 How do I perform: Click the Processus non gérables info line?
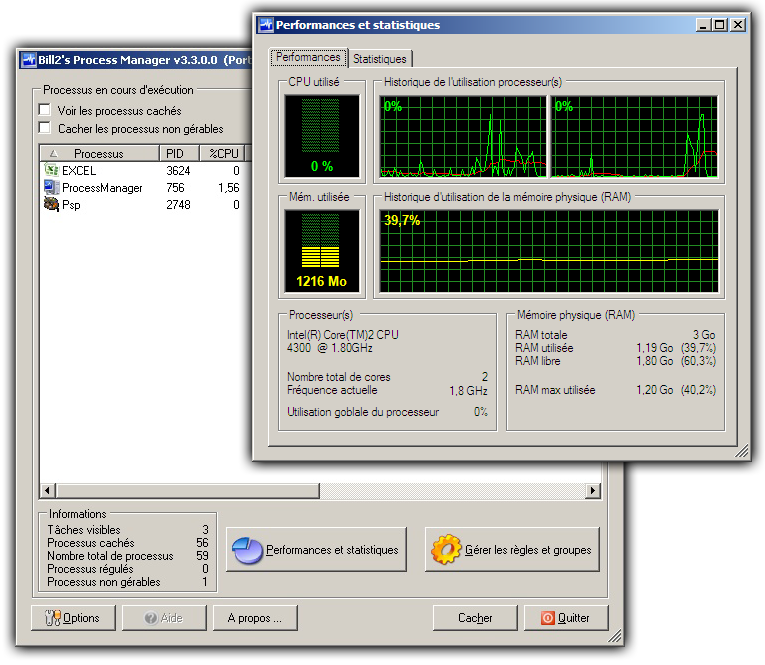click(x=128, y=582)
